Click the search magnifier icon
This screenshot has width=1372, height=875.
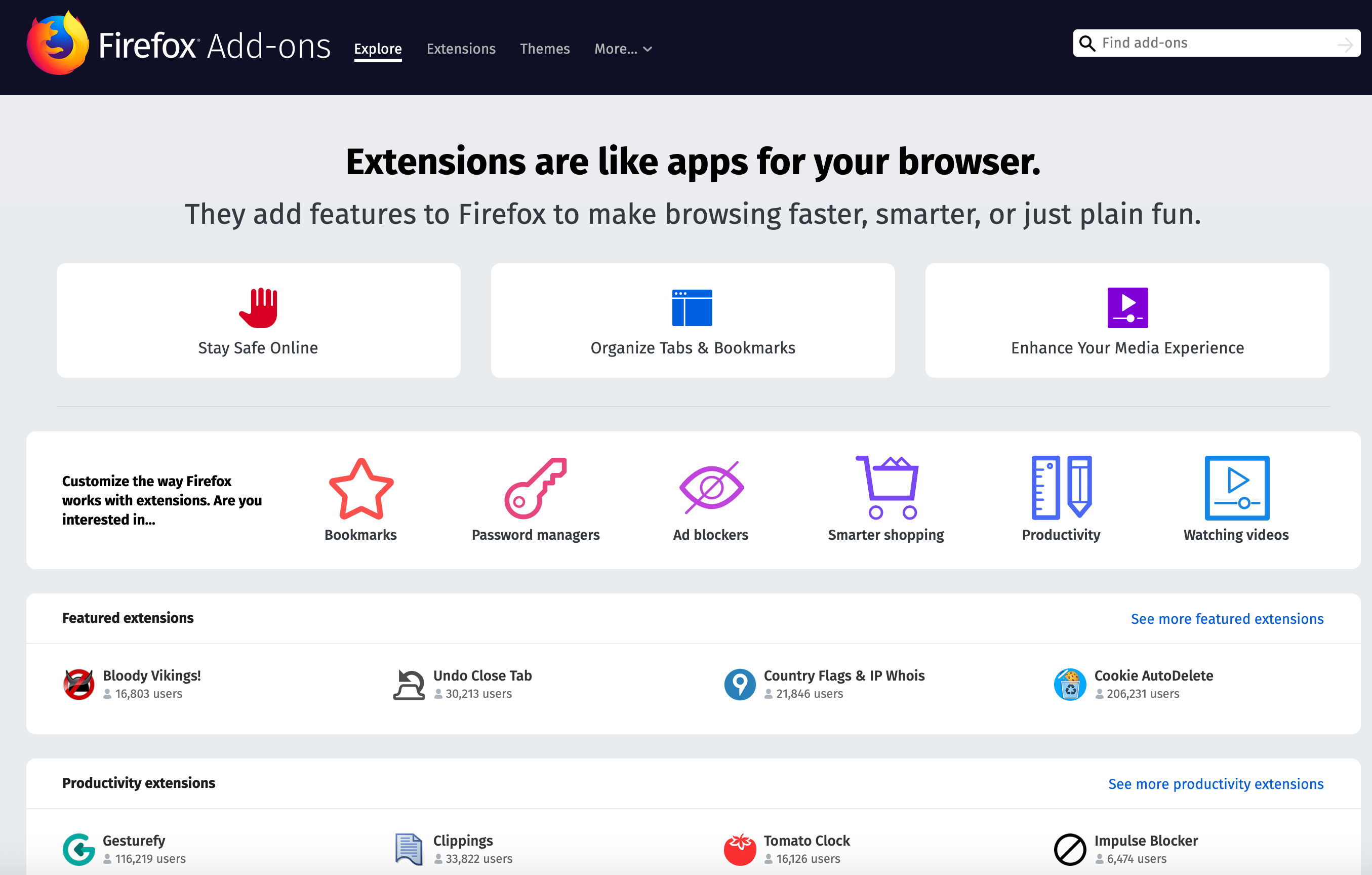(x=1087, y=44)
